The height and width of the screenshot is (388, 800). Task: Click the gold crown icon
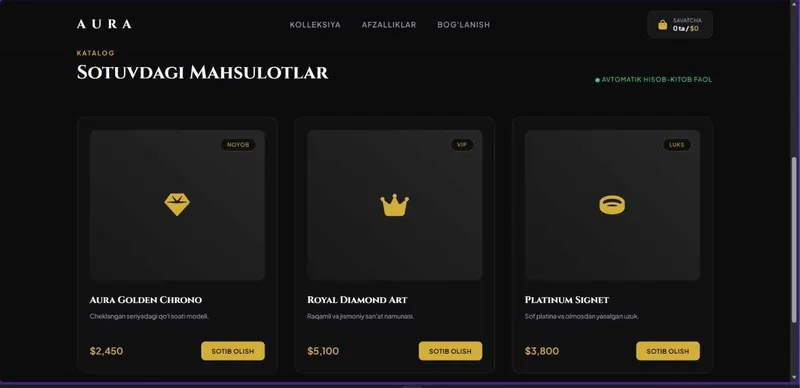pyautogui.click(x=394, y=205)
